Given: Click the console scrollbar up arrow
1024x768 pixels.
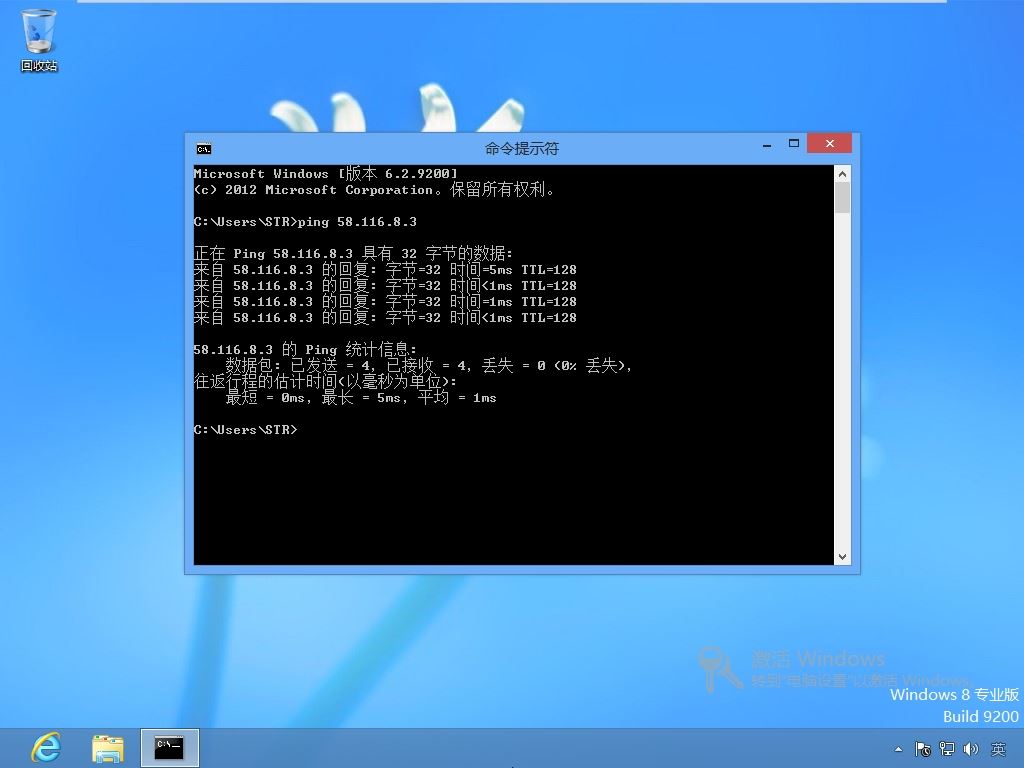Looking at the screenshot, I should point(842,174).
